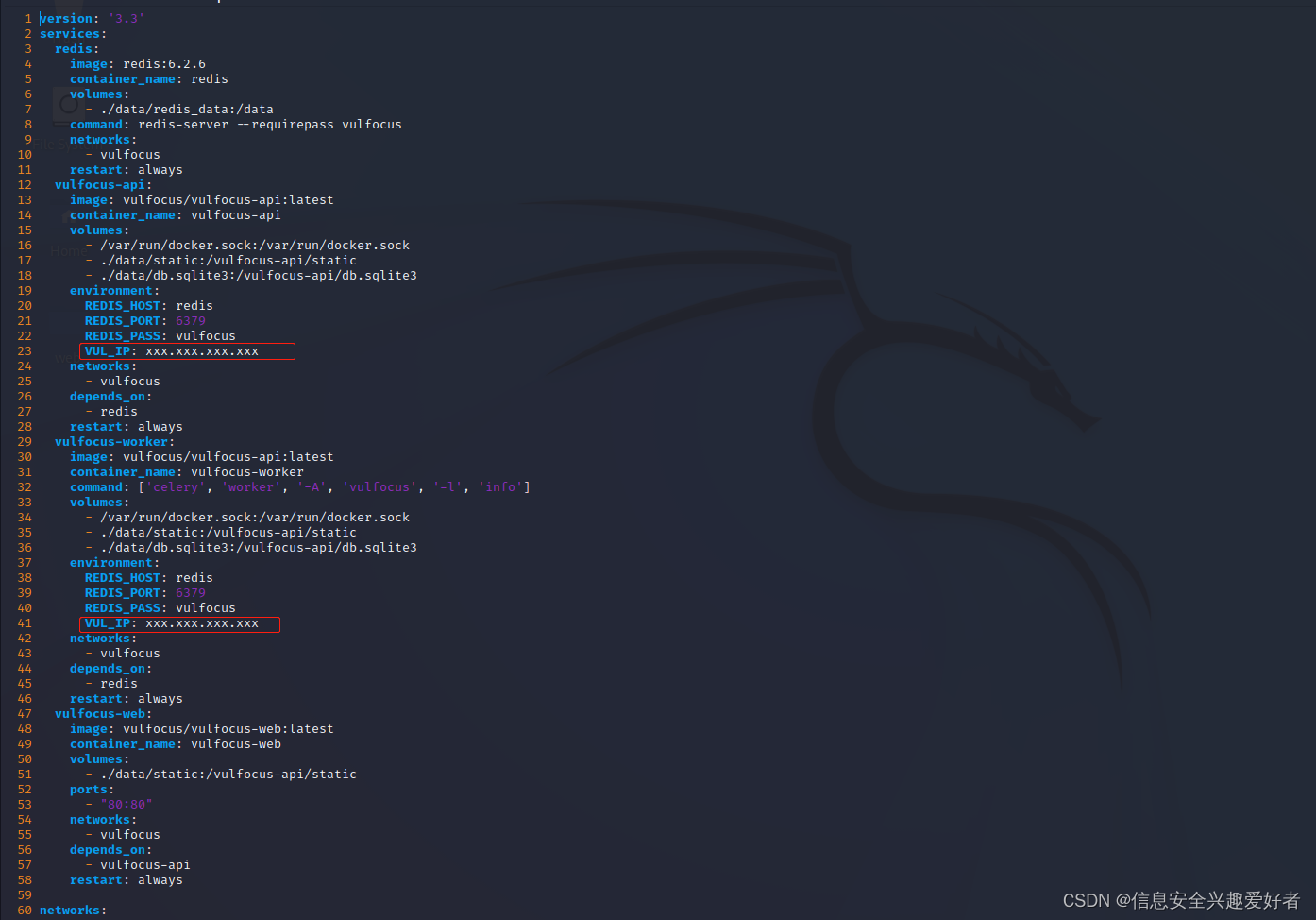Screen dimensions: 1316x920
Task: Select the version string '3.3'
Action: [x=126, y=18]
